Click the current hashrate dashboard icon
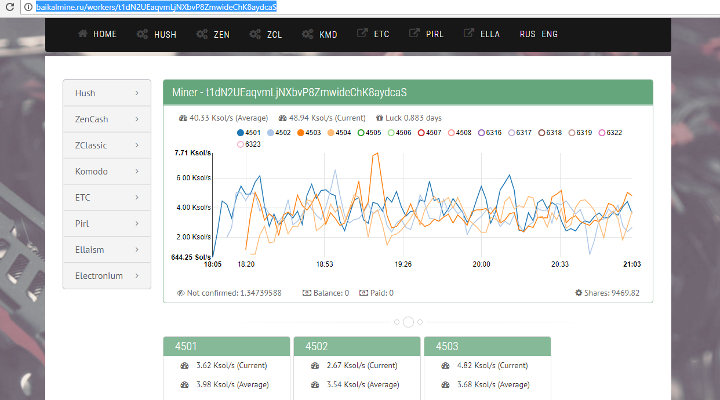 pyautogui.click(x=283, y=118)
